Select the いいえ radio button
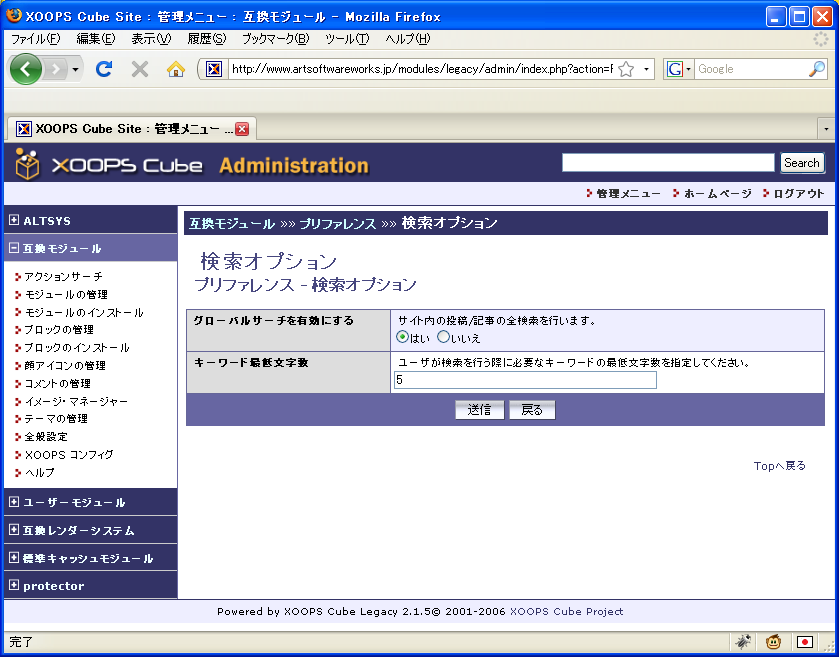 point(444,337)
